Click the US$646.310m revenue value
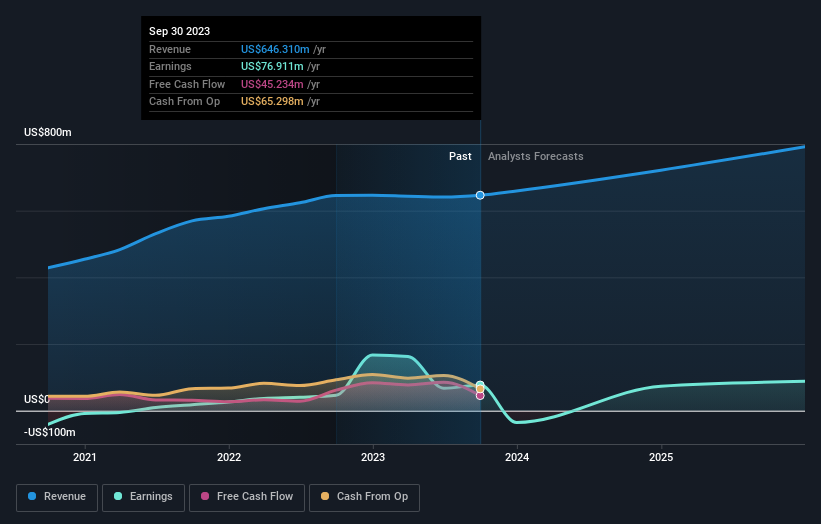 coord(275,49)
